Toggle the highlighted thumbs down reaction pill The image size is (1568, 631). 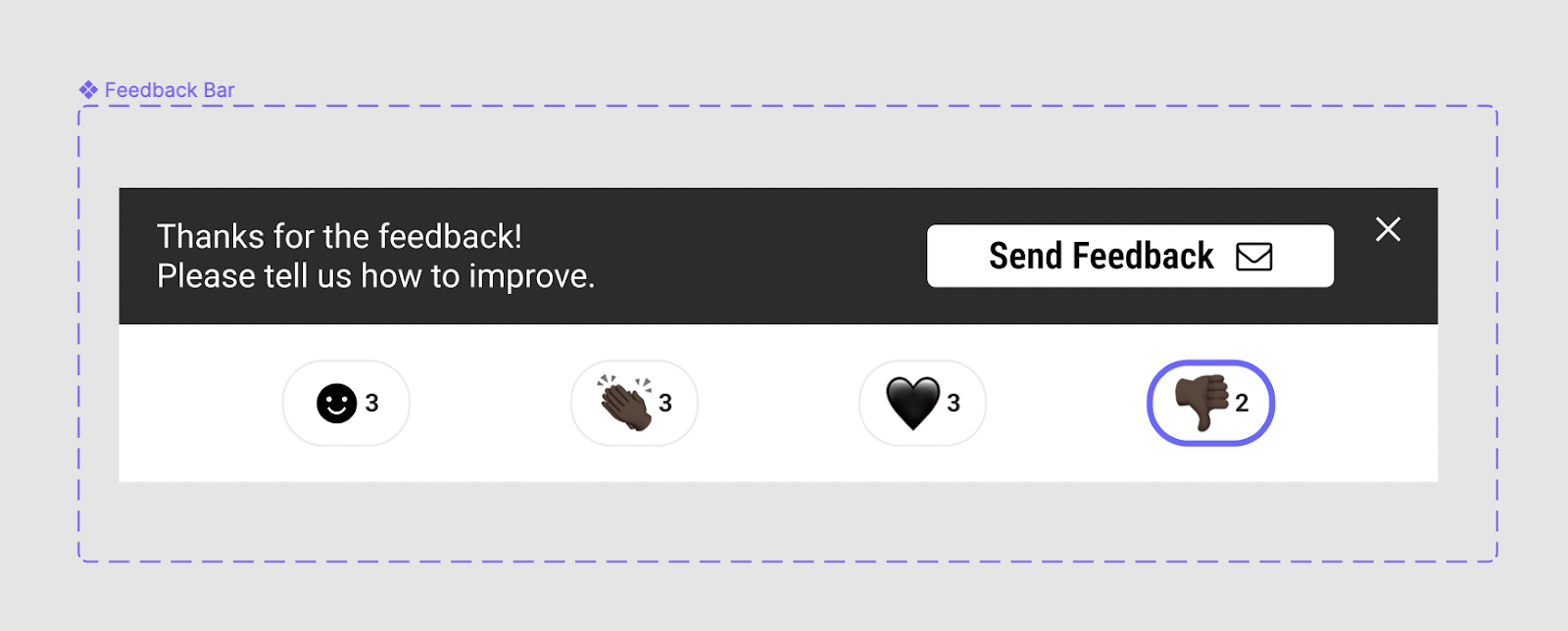click(1210, 403)
